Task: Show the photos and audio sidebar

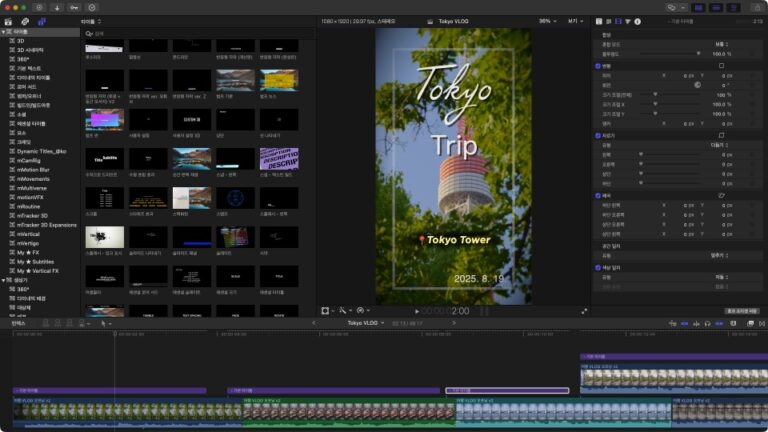Action: (x=24, y=20)
